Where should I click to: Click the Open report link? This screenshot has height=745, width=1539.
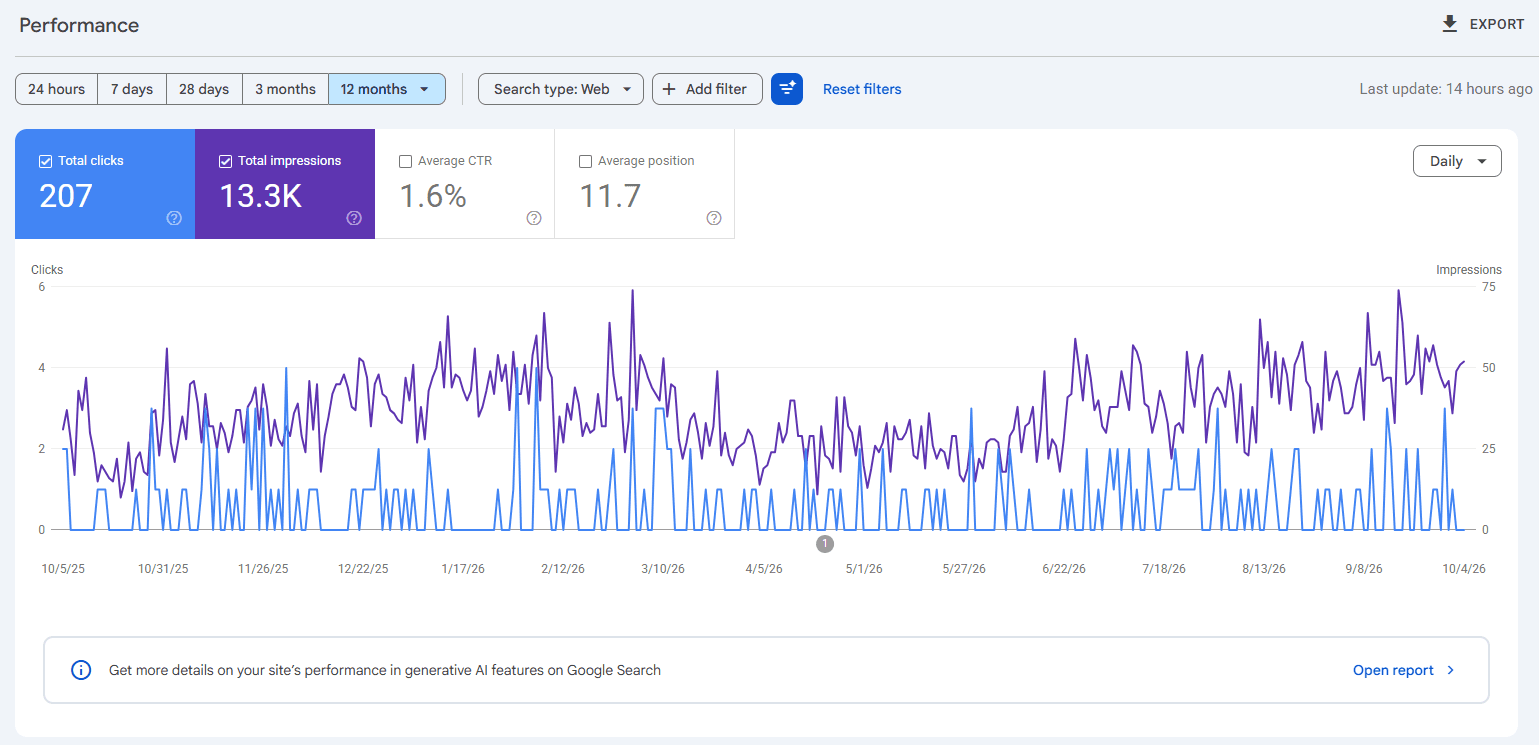[x=1393, y=670]
